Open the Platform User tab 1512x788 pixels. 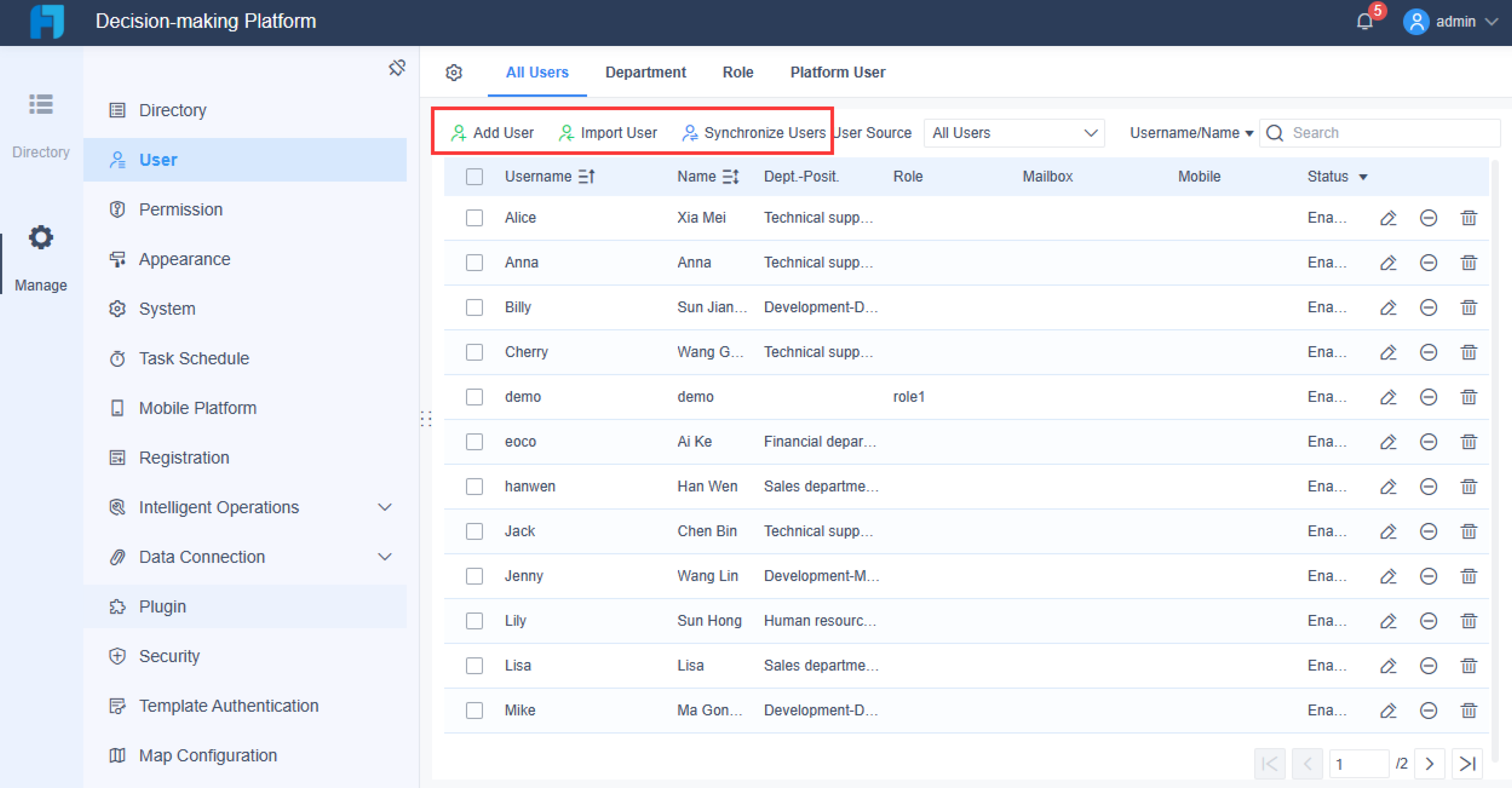[x=838, y=72]
